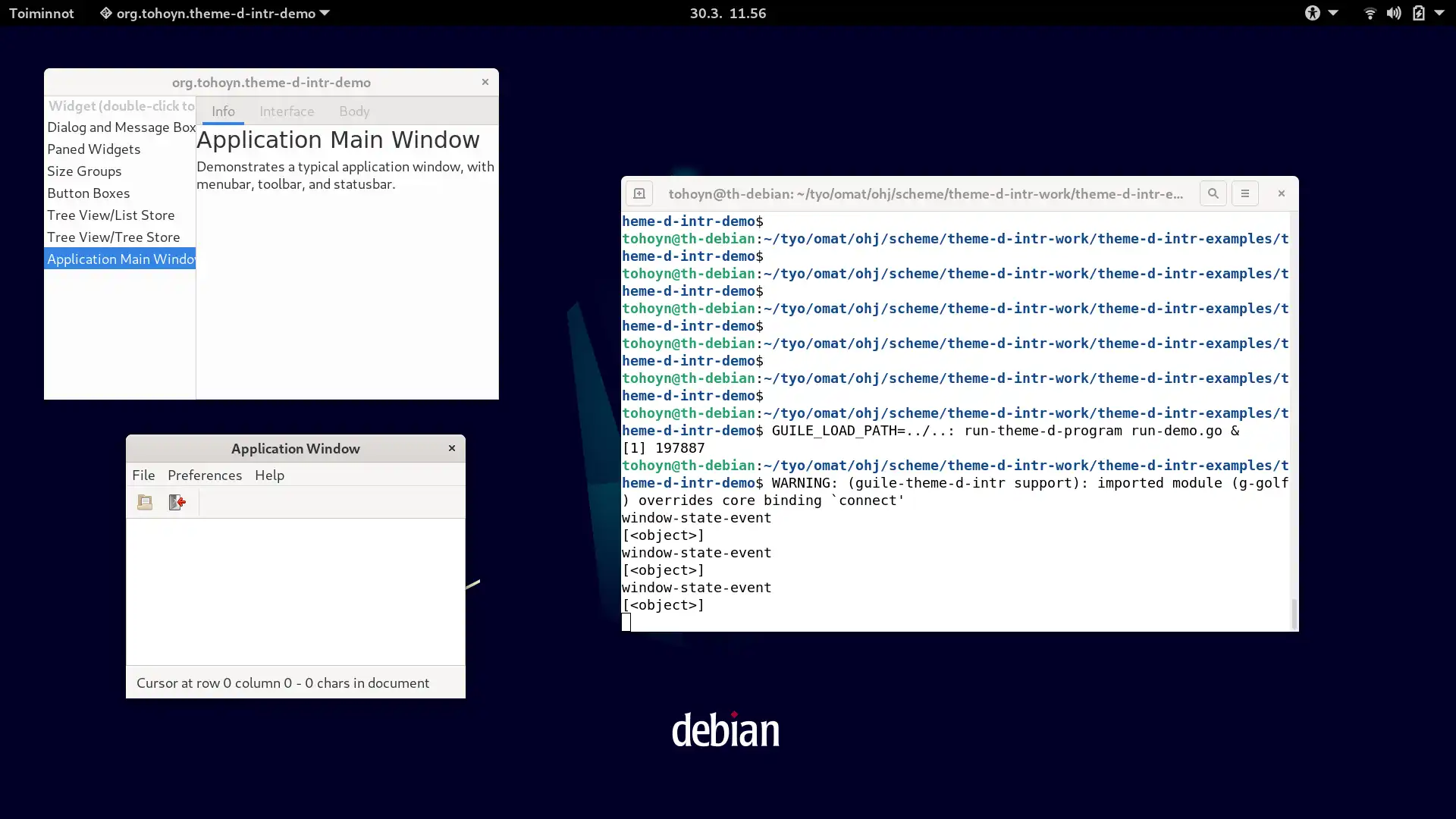The height and width of the screenshot is (819, 1456).
Task: Click the hamburger menu icon in terminal window
Action: coord(1245,193)
